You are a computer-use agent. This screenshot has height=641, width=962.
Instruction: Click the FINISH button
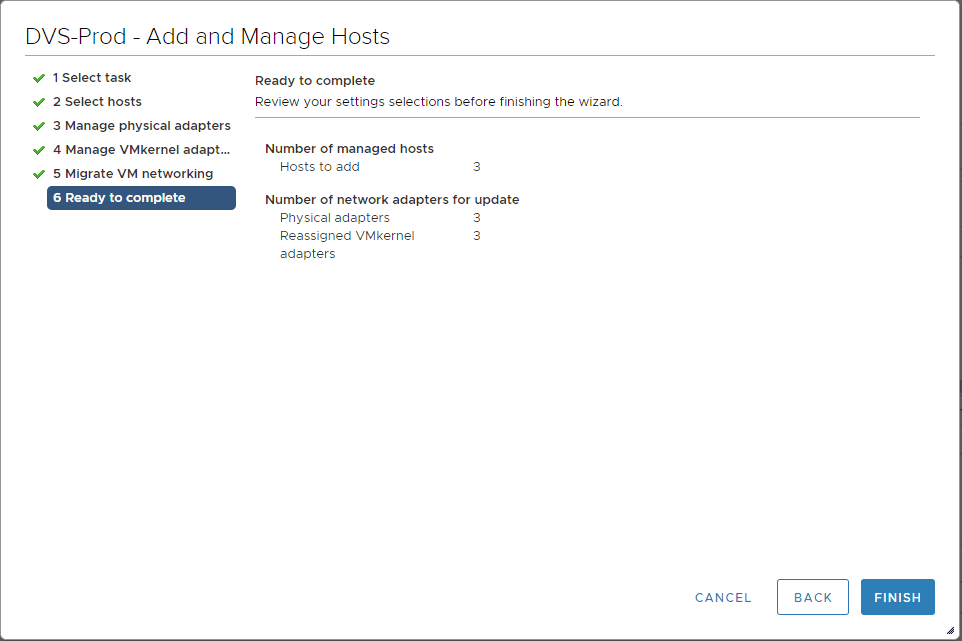point(897,597)
